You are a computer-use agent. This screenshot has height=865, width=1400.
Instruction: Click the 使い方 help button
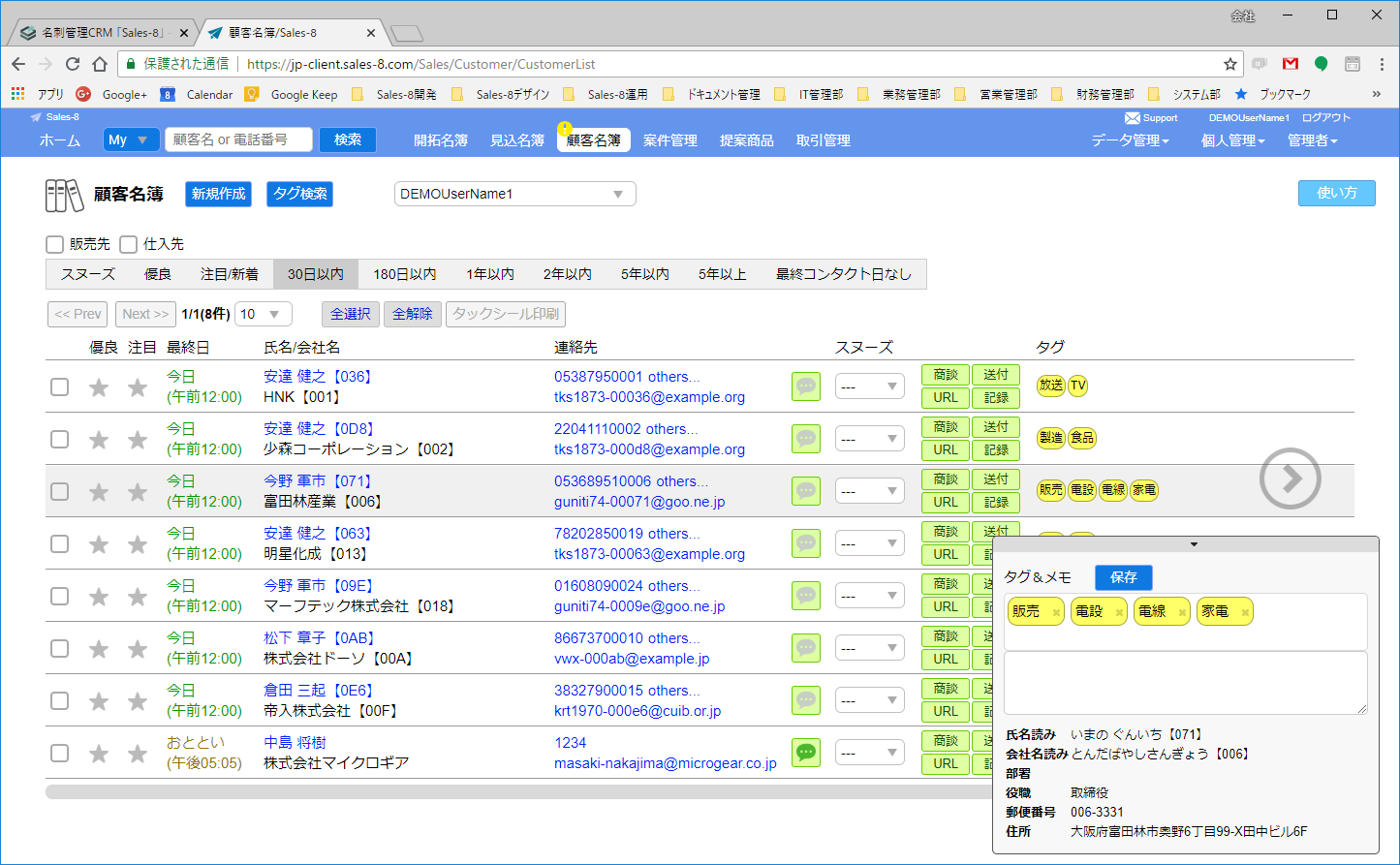(1337, 193)
